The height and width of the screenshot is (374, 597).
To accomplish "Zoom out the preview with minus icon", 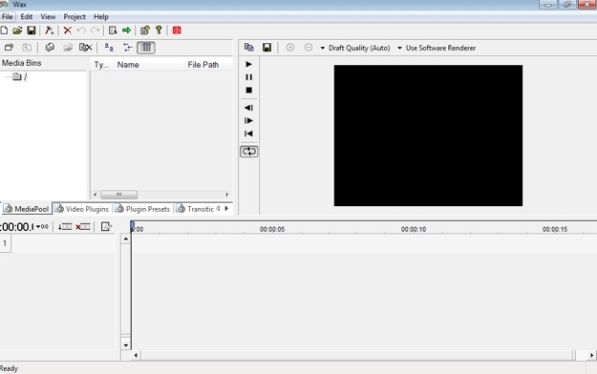I will pyautogui.click(x=308, y=47).
